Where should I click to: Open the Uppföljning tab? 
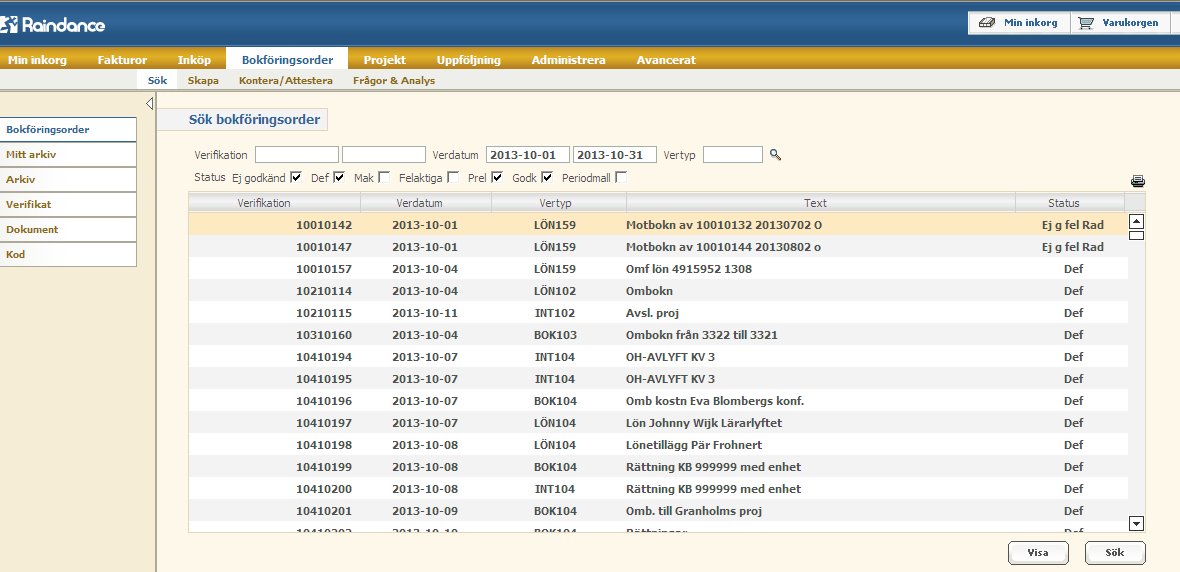(468, 59)
